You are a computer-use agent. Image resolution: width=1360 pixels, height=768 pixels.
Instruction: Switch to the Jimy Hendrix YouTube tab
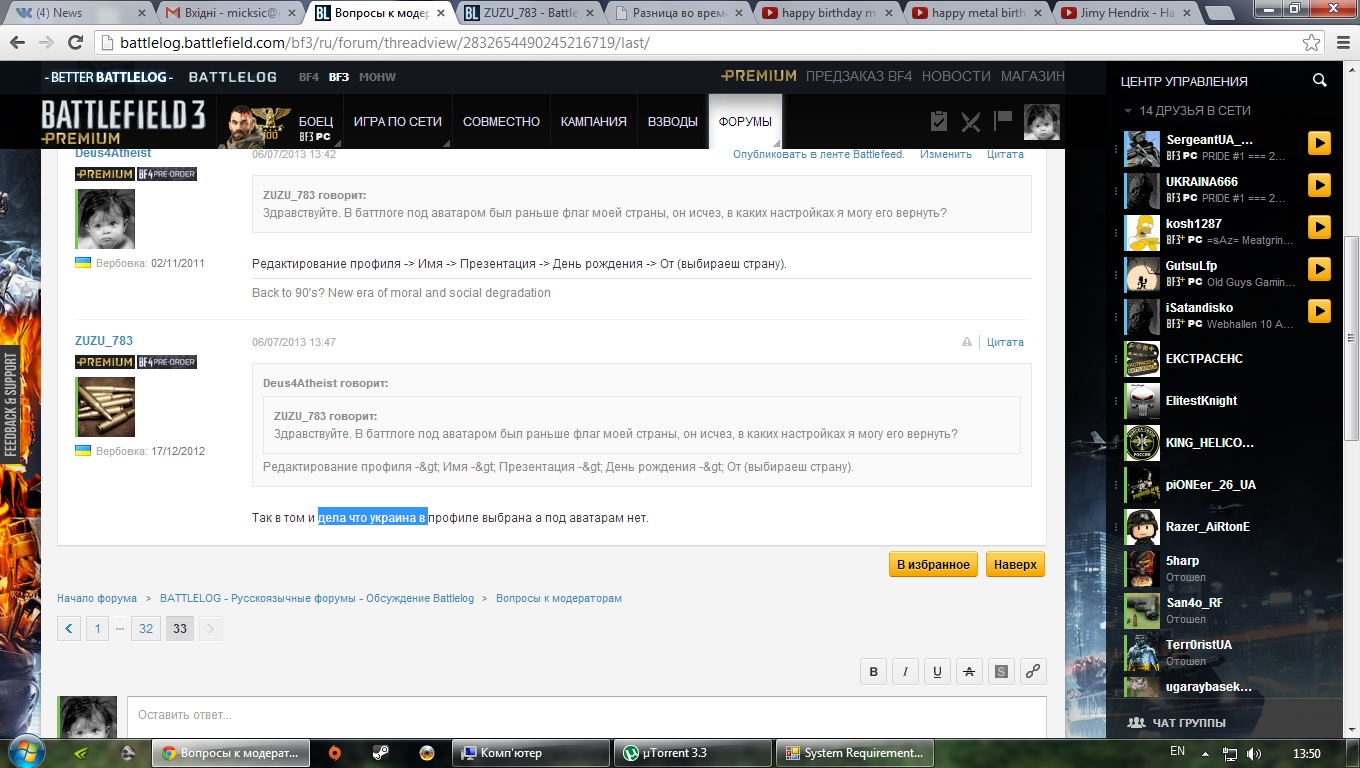pos(1128,13)
